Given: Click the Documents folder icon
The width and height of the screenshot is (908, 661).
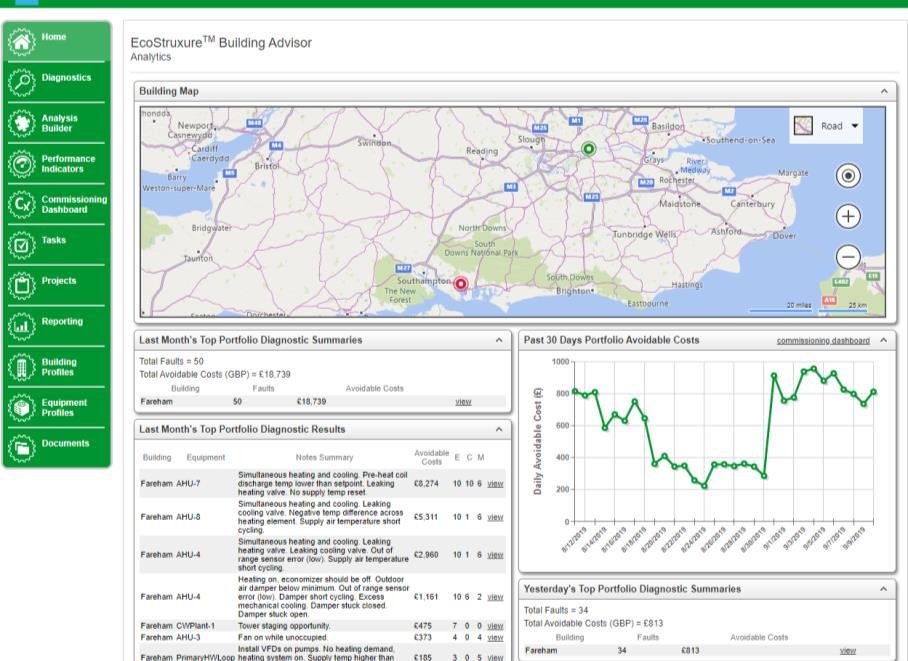Looking at the screenshot, I should coord(21,448).
